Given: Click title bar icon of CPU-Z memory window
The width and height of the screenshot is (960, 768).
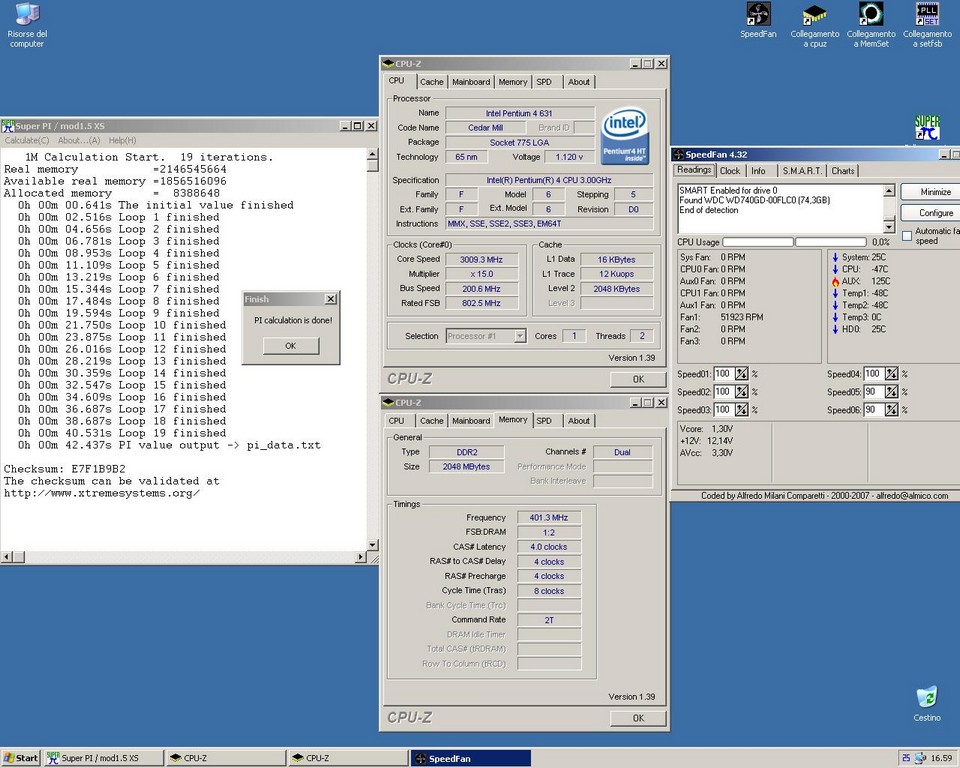Looking at the screenshot, I should point(388,402).
